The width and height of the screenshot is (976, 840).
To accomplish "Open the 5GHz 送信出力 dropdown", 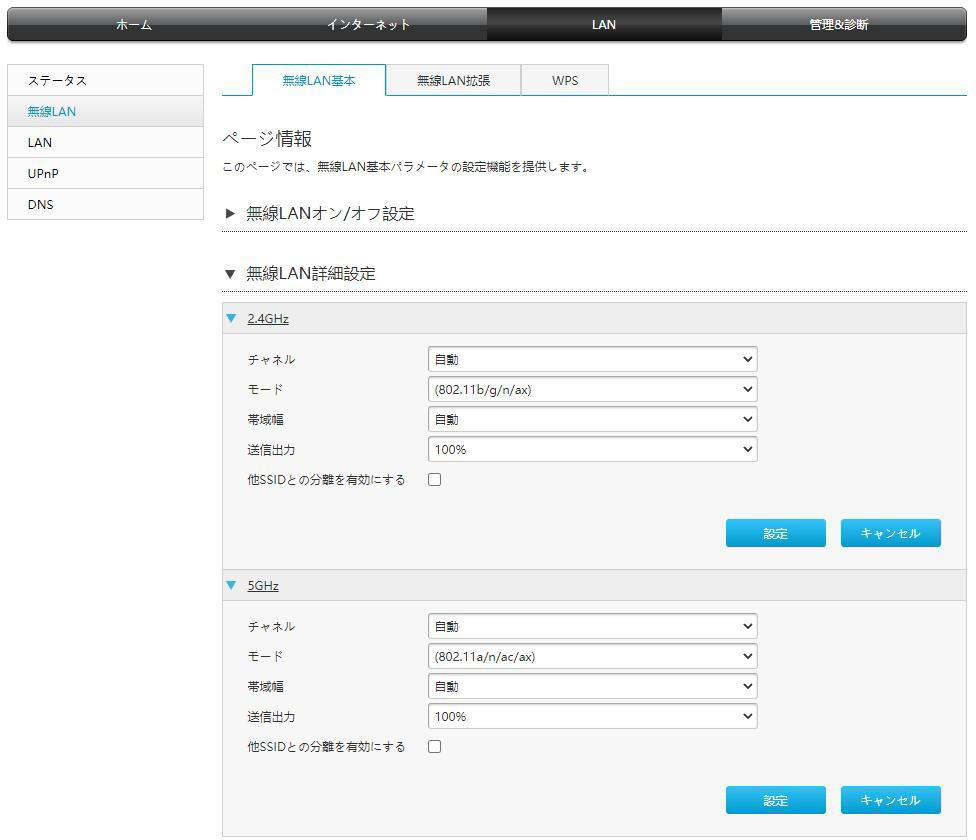I will pyautogui.click(x=593, y=716).
